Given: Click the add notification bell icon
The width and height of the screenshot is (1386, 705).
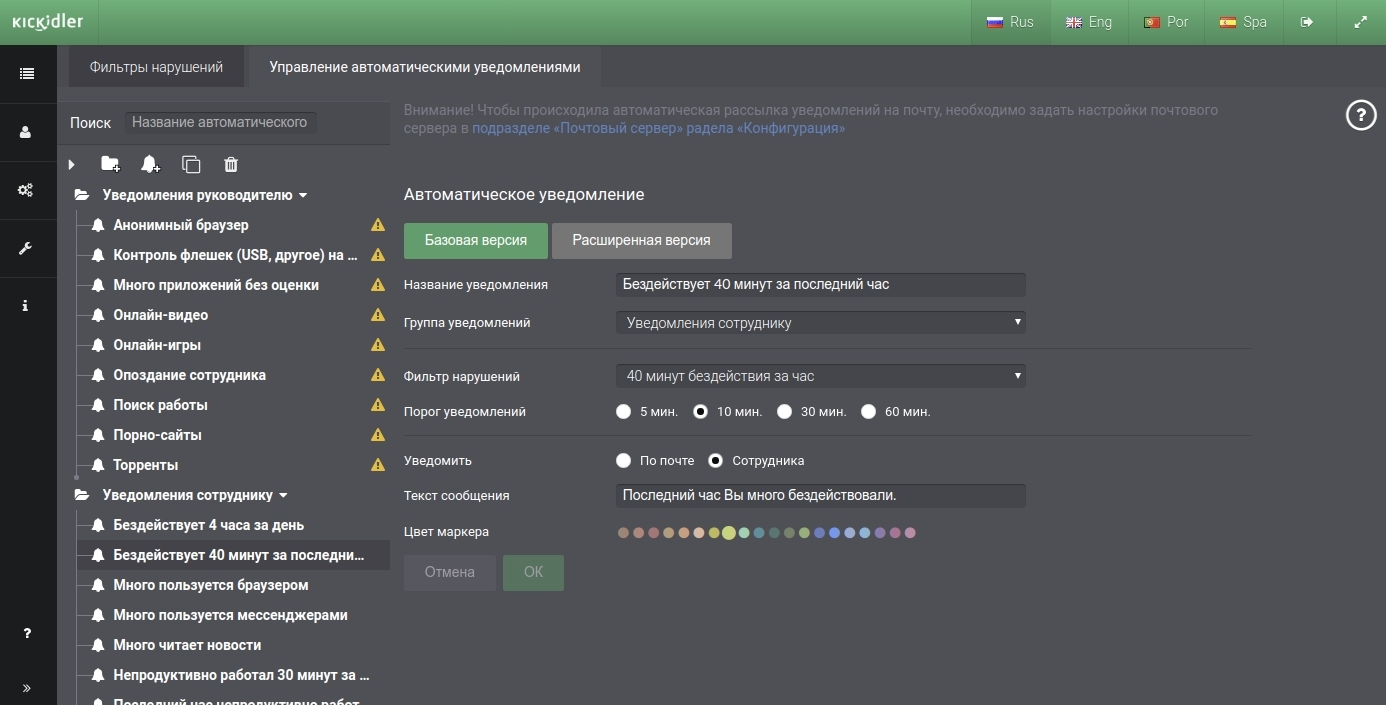Looking at the screenshot, I should pos(150,164).
